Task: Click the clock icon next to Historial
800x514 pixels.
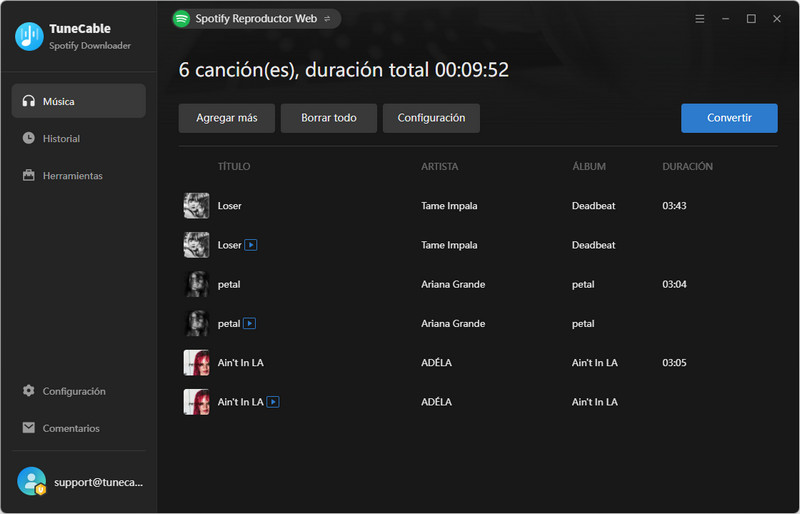Action: pyautogui.click(x=29, y=138)
